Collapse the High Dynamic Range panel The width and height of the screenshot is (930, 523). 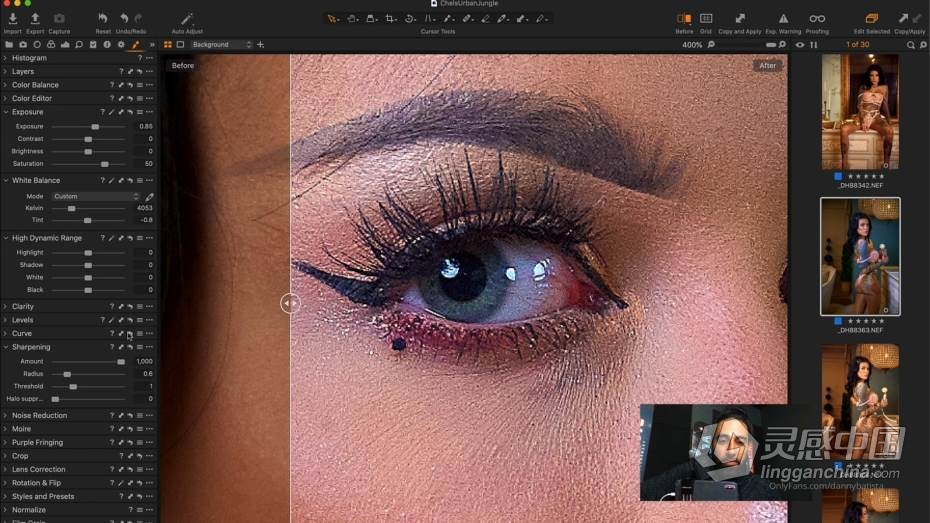(5, 238)
